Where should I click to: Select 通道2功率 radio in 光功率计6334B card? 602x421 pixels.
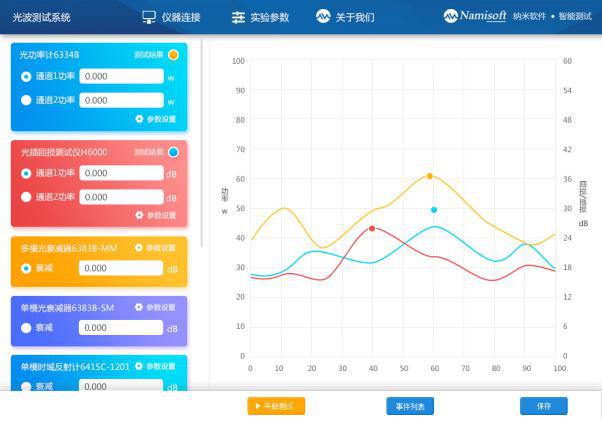coord(26,100)
